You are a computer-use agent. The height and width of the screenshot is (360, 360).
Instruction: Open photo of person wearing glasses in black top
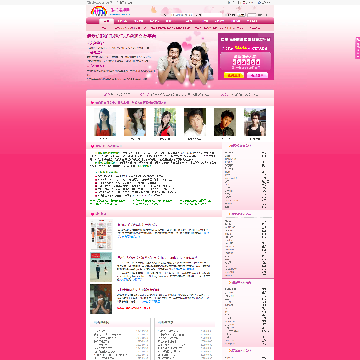(x=255, y=122)
